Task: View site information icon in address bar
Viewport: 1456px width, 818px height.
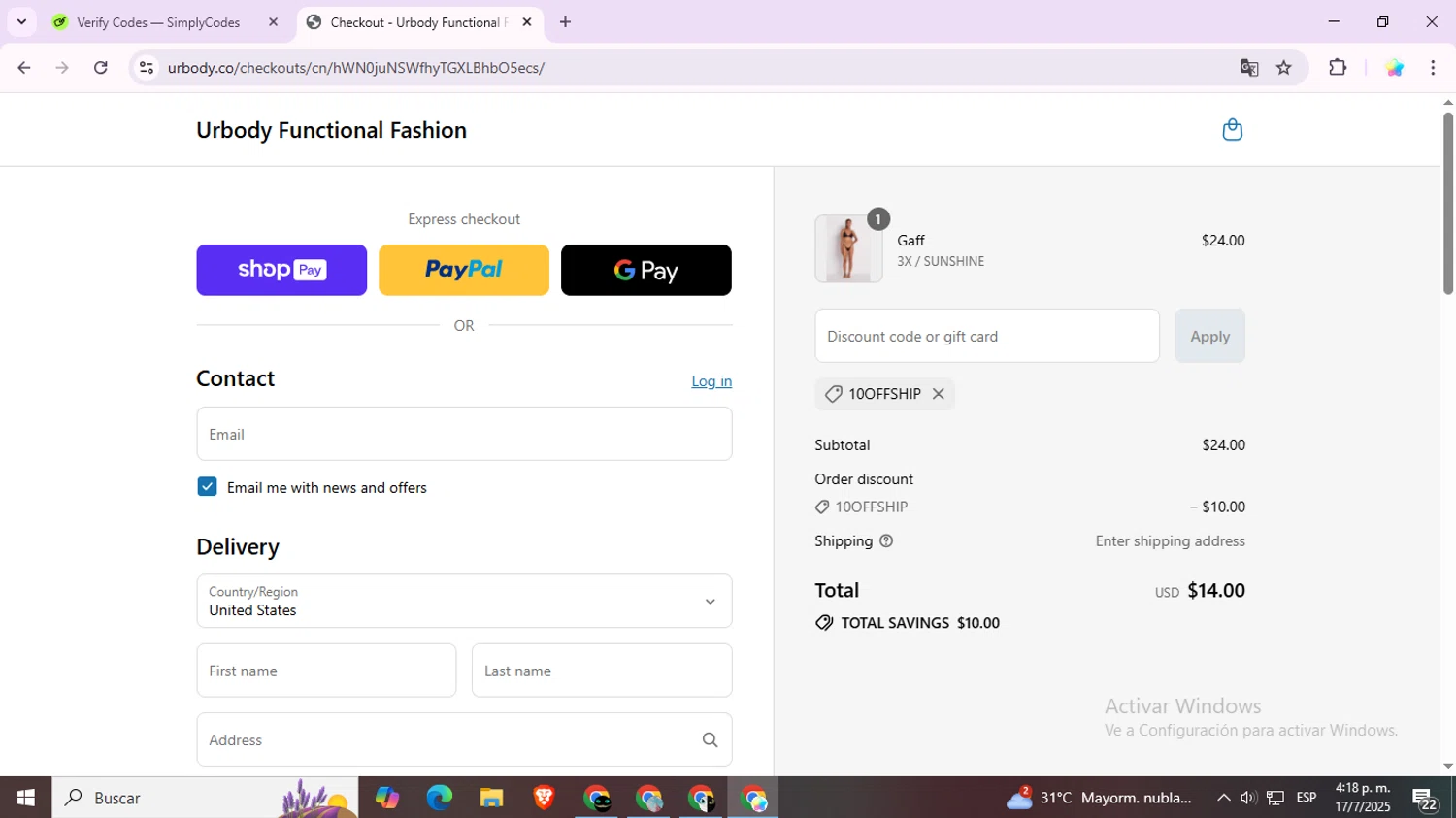Action: [147, 68]
